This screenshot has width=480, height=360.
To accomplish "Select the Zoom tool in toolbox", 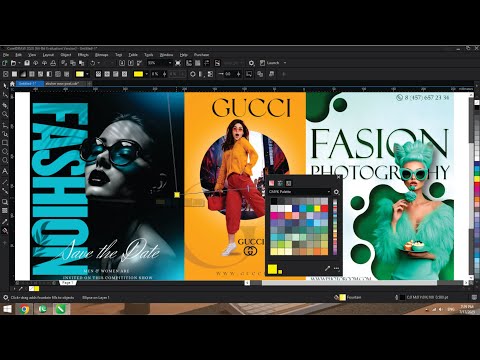I will tap(5, 114).
